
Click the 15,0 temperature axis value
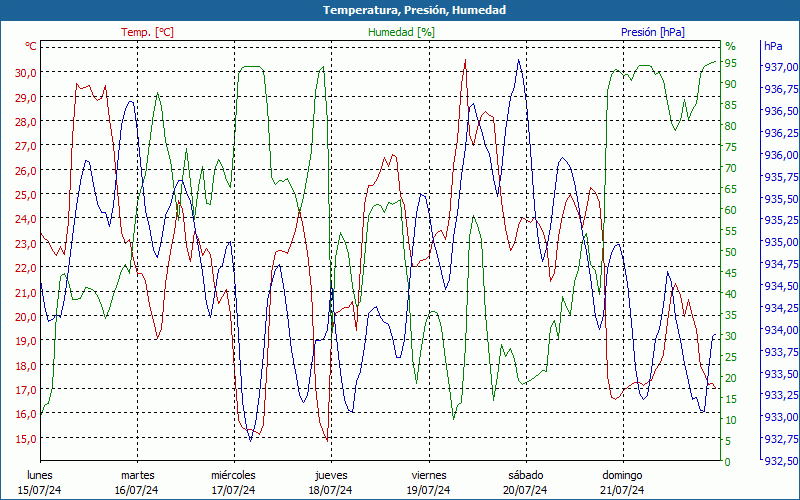pyautogui.click(x=26, y=438)
